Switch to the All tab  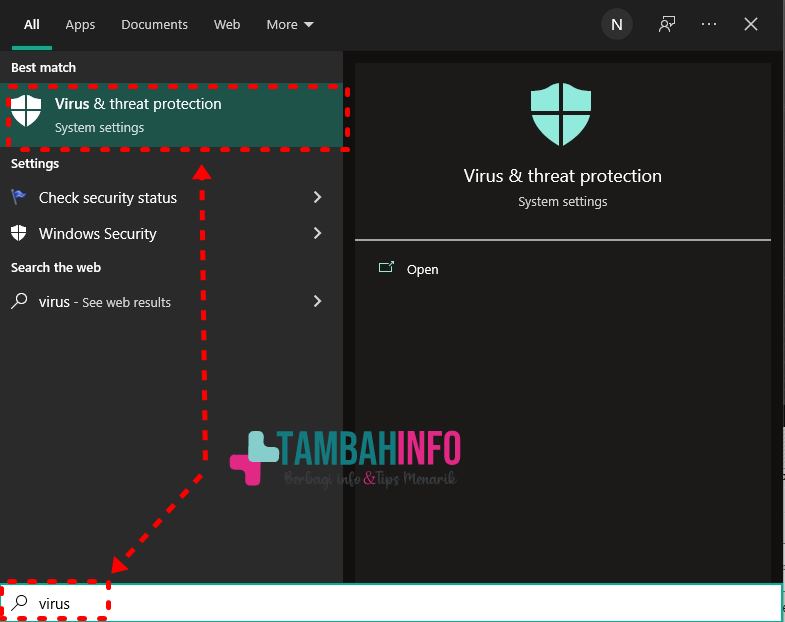pyautogui.click(x=32, y=25)
